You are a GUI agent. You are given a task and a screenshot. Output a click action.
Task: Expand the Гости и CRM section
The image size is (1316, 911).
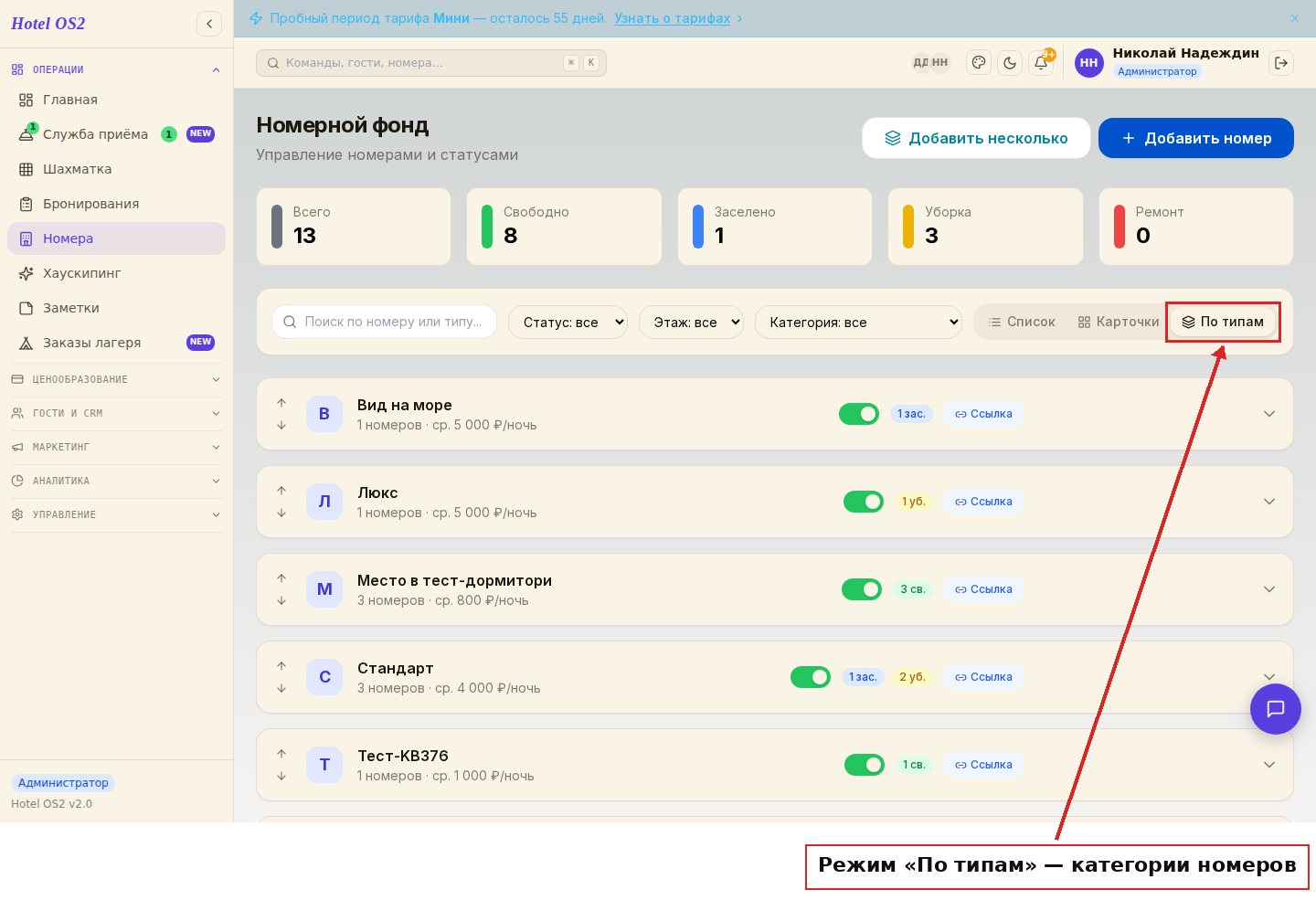[116, 413]
